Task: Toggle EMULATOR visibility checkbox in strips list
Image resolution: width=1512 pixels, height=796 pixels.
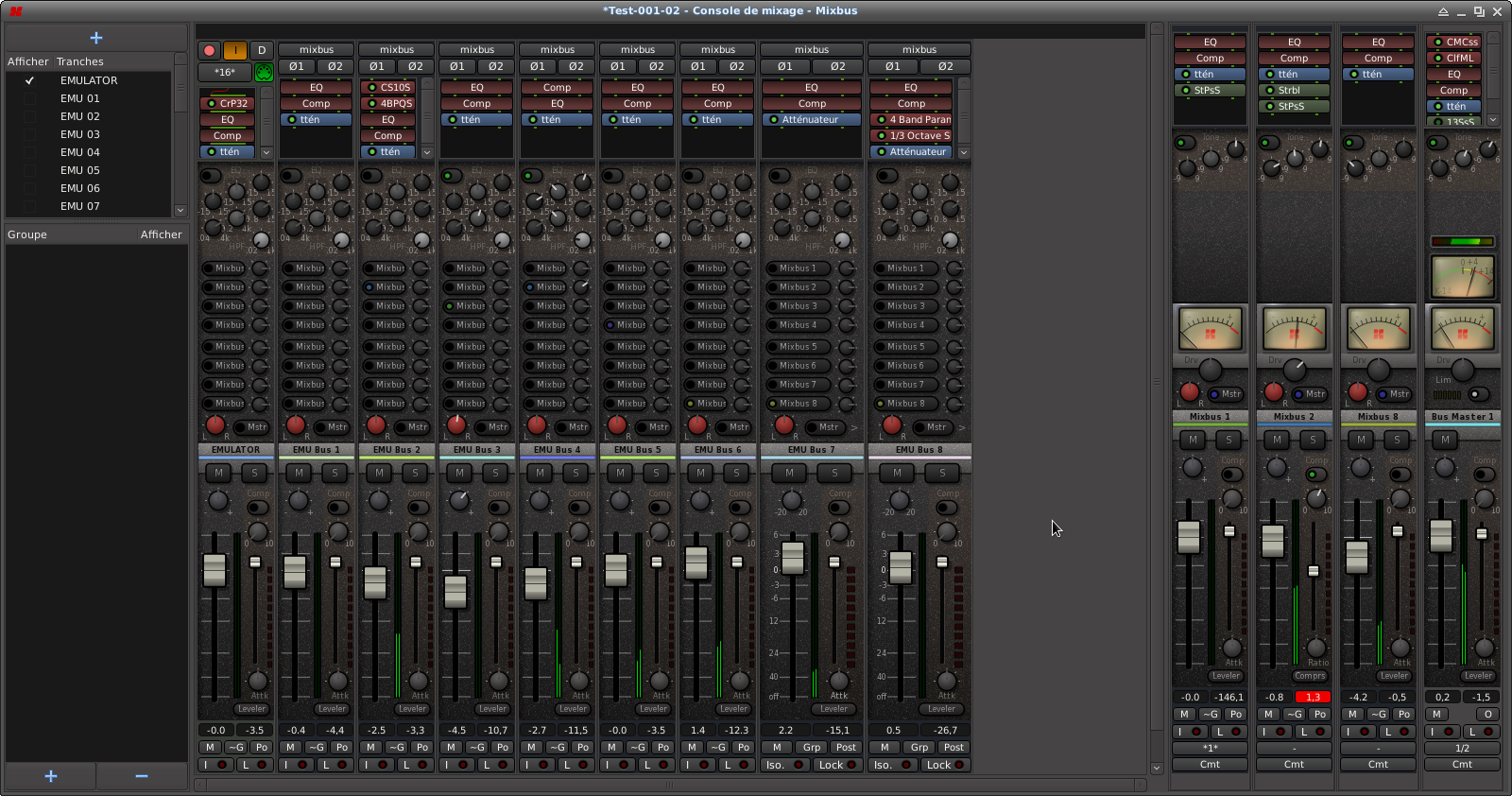Action: pos(29,81)
